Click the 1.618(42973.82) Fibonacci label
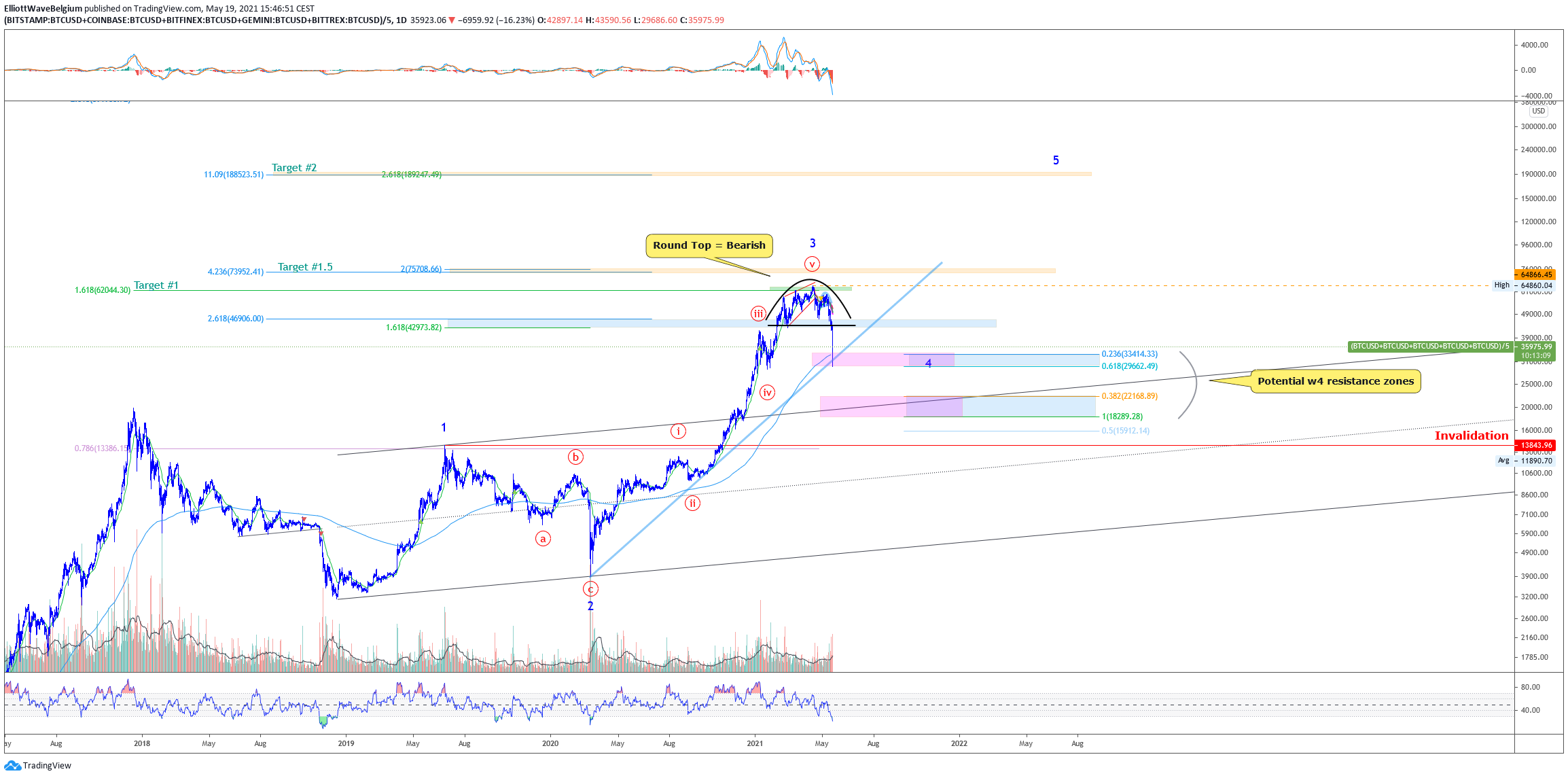Screen dimensions: 1568x778 [x=414, y=328]
